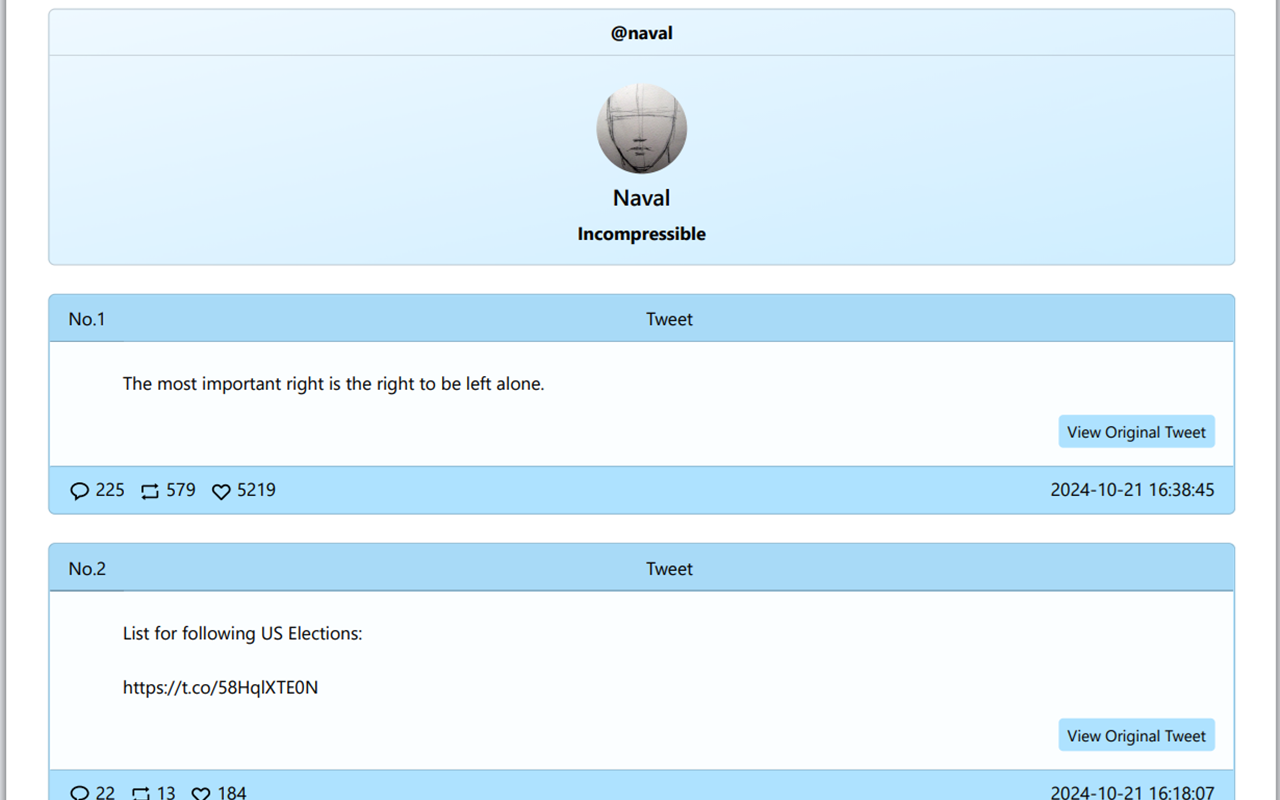Click the retweet count 13 on tweet No.2
The width and height of the screenshot is (1280, 800).
[166, 793]
